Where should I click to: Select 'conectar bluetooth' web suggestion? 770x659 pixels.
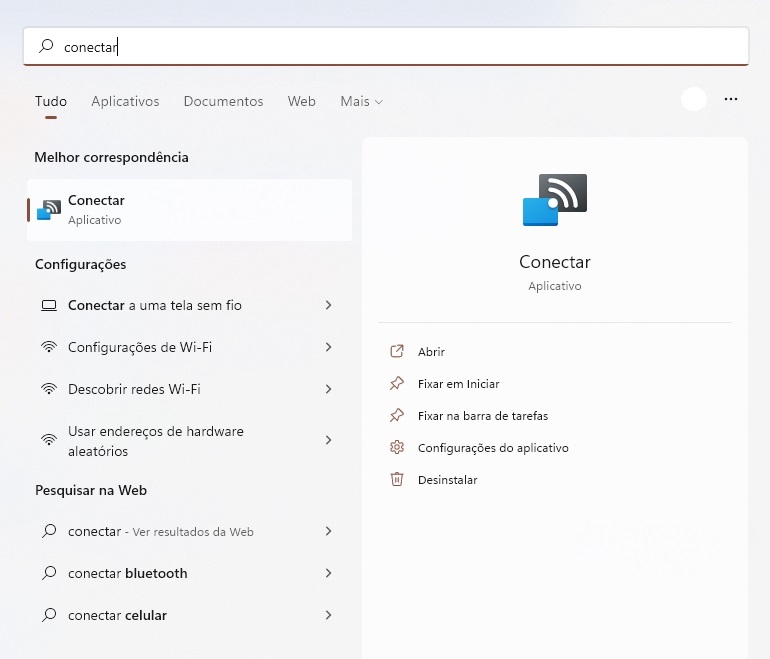[x=190, y=573]
